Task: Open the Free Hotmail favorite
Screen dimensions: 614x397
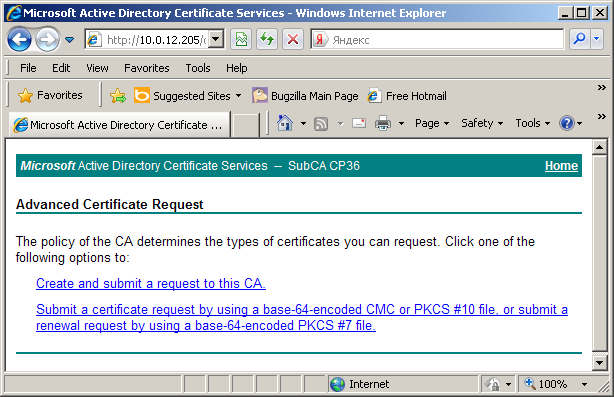Action: click(407, 96)
